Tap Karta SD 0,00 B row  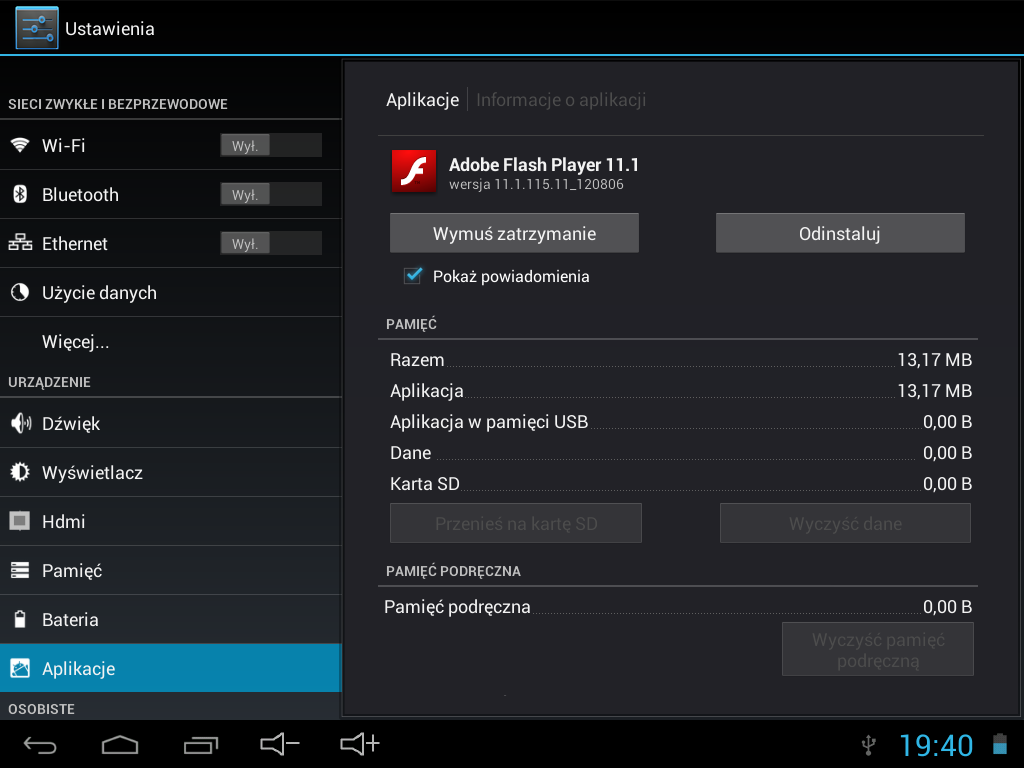pyautogui.click(x=680, y=484)
